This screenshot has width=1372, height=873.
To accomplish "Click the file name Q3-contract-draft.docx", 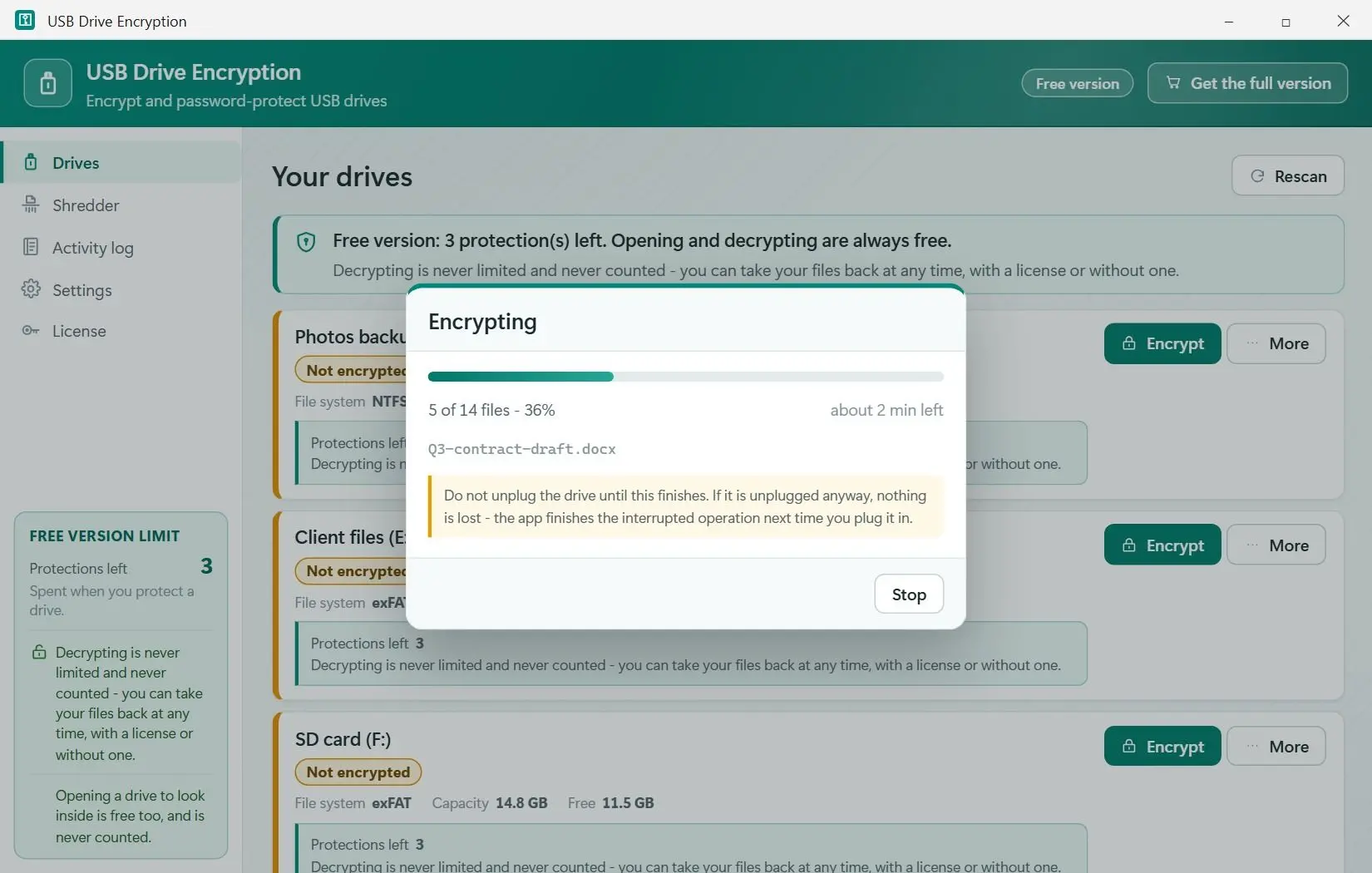I will (x=521, y=449).
